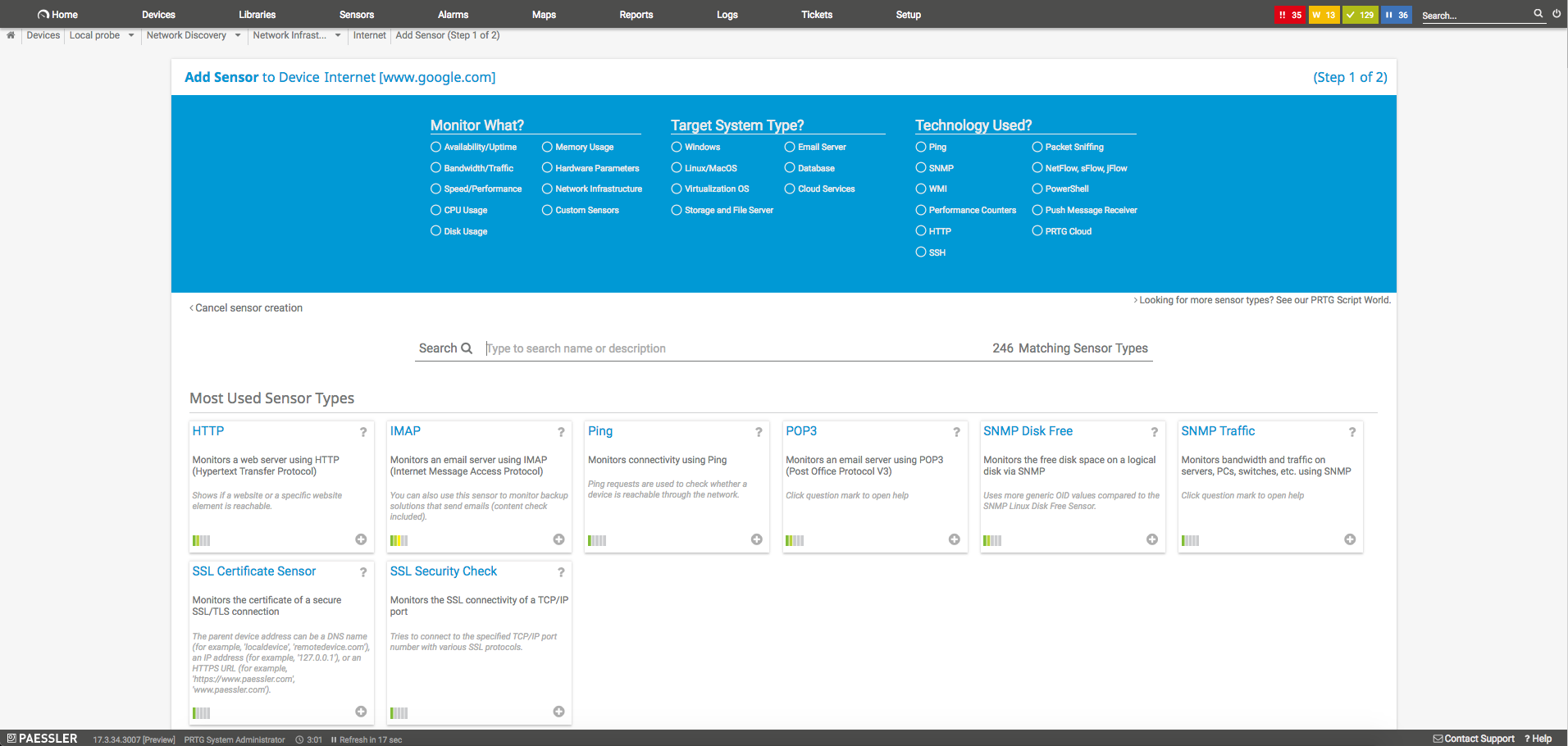
Task: Click Contact Support in footer
Action: pos(1474,739)
